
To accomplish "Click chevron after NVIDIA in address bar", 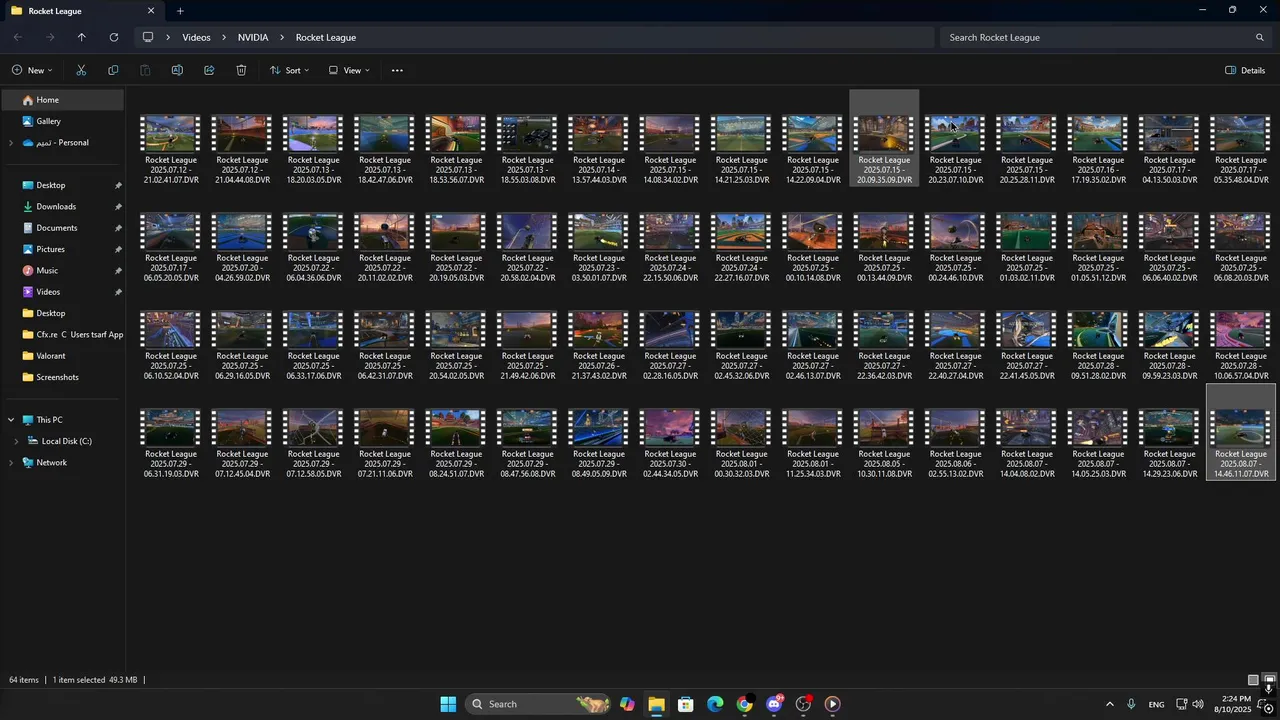I will 282,37.
